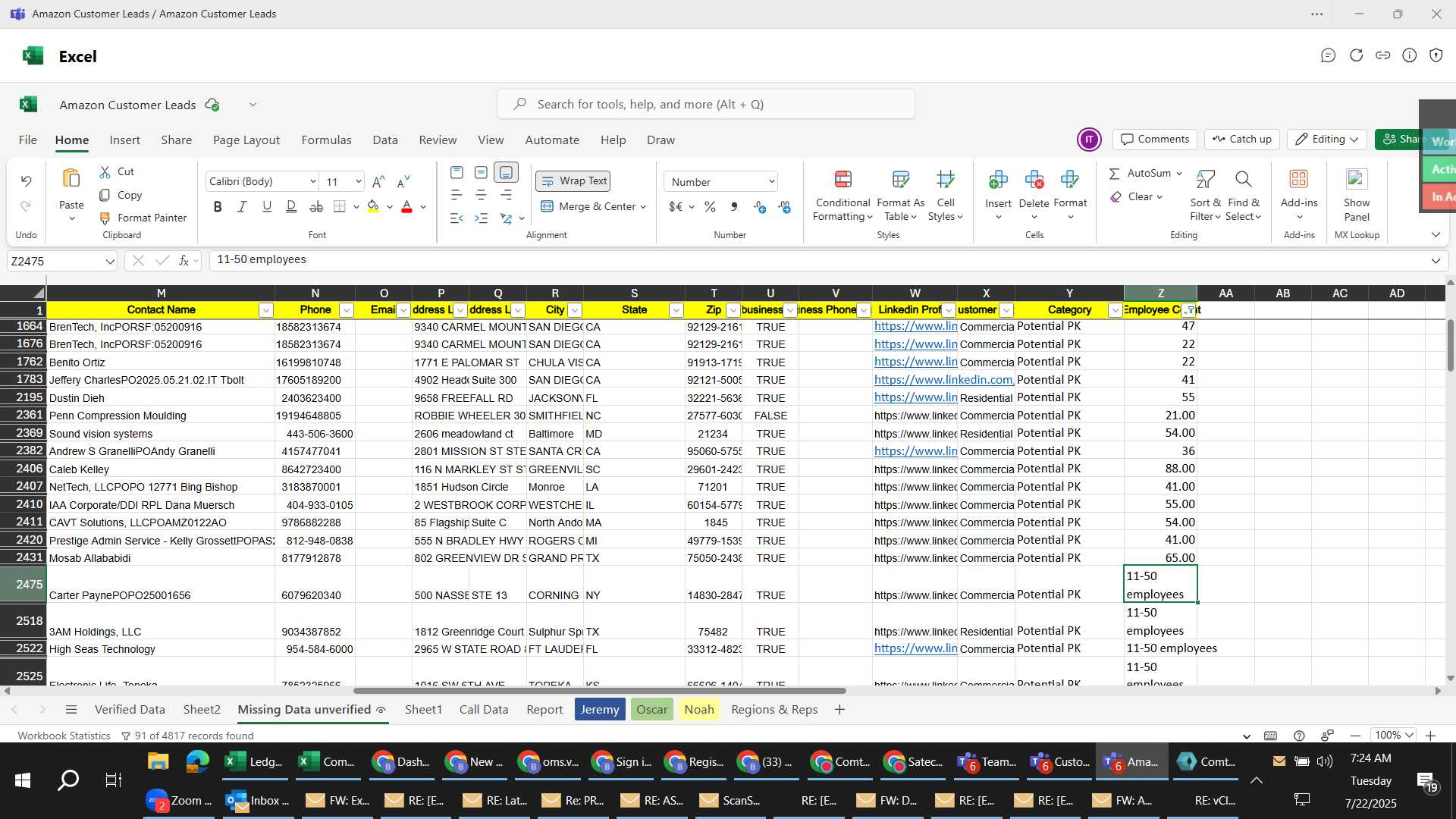
Task: Increase font size icon
Action: [x=378, y=181]
